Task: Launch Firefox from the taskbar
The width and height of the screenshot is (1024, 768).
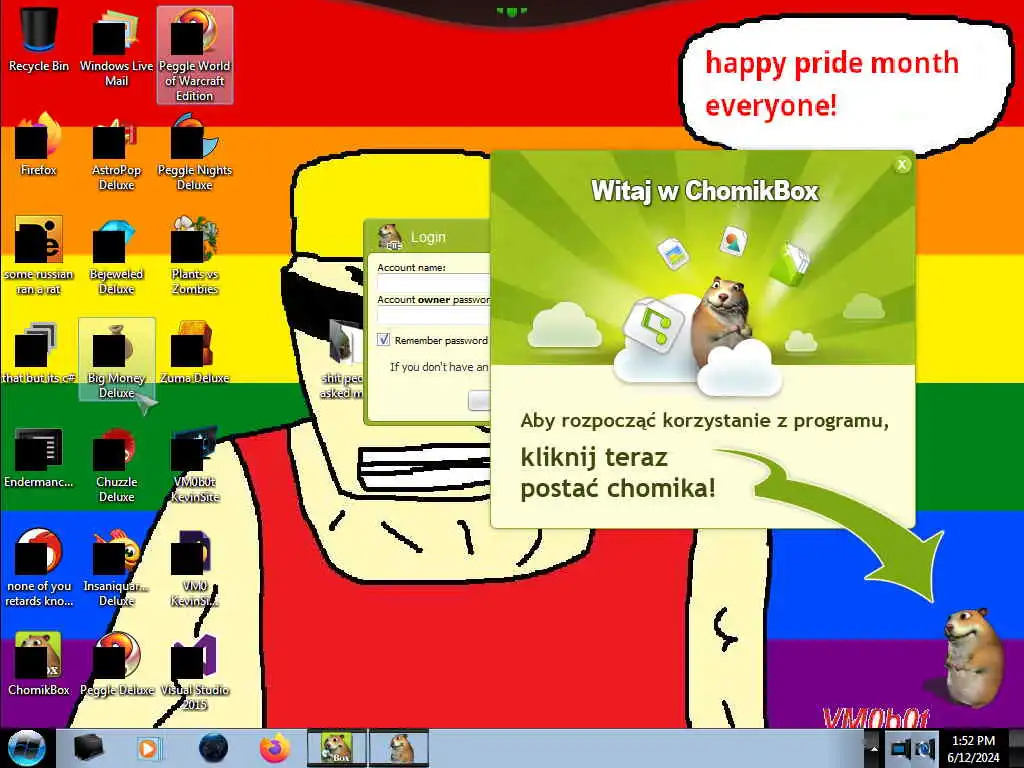Action: click(x=275, y=748)
